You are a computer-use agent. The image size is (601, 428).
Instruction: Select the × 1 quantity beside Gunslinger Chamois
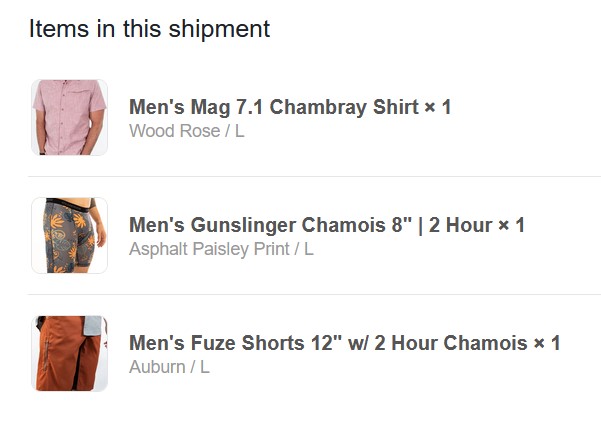(512, 225)
